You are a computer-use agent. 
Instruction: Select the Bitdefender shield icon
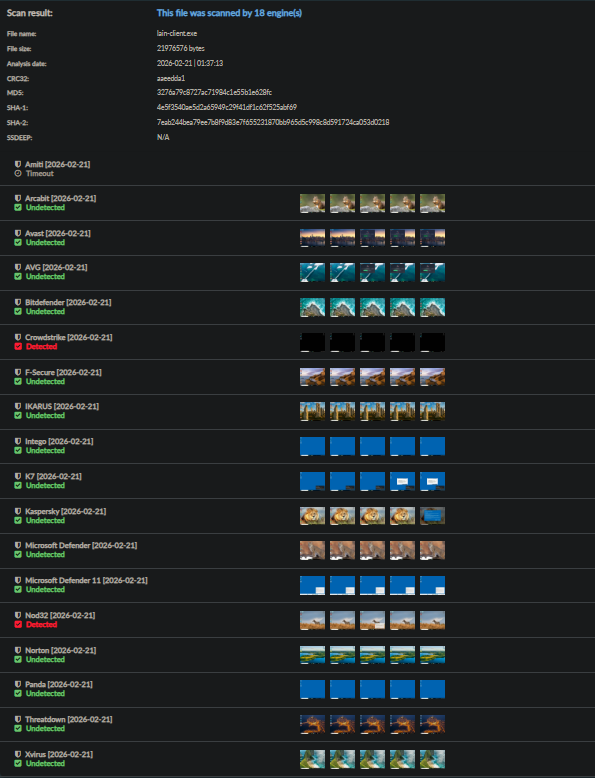(18, 302)
